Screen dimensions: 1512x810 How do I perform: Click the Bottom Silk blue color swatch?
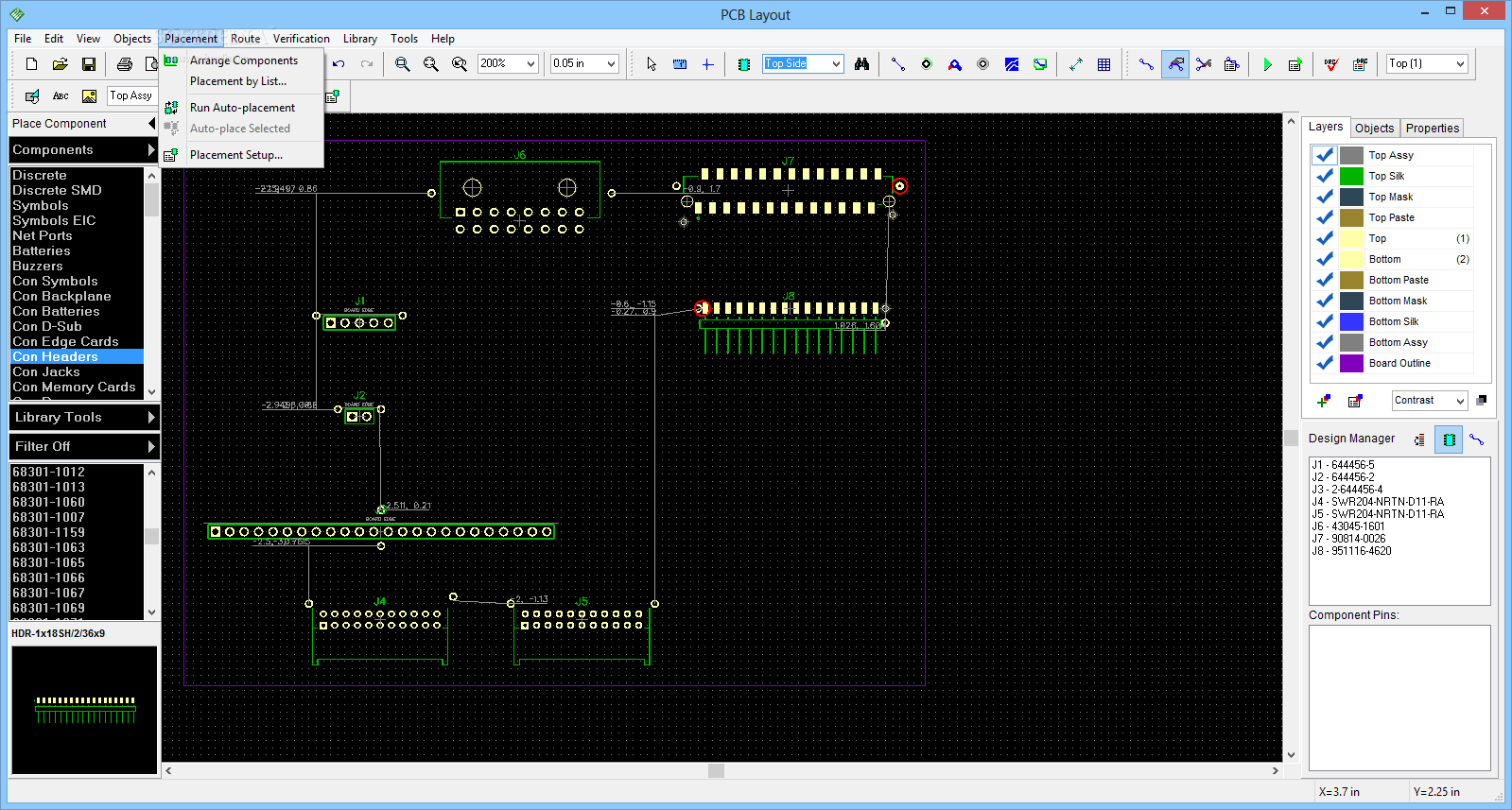1351,321
